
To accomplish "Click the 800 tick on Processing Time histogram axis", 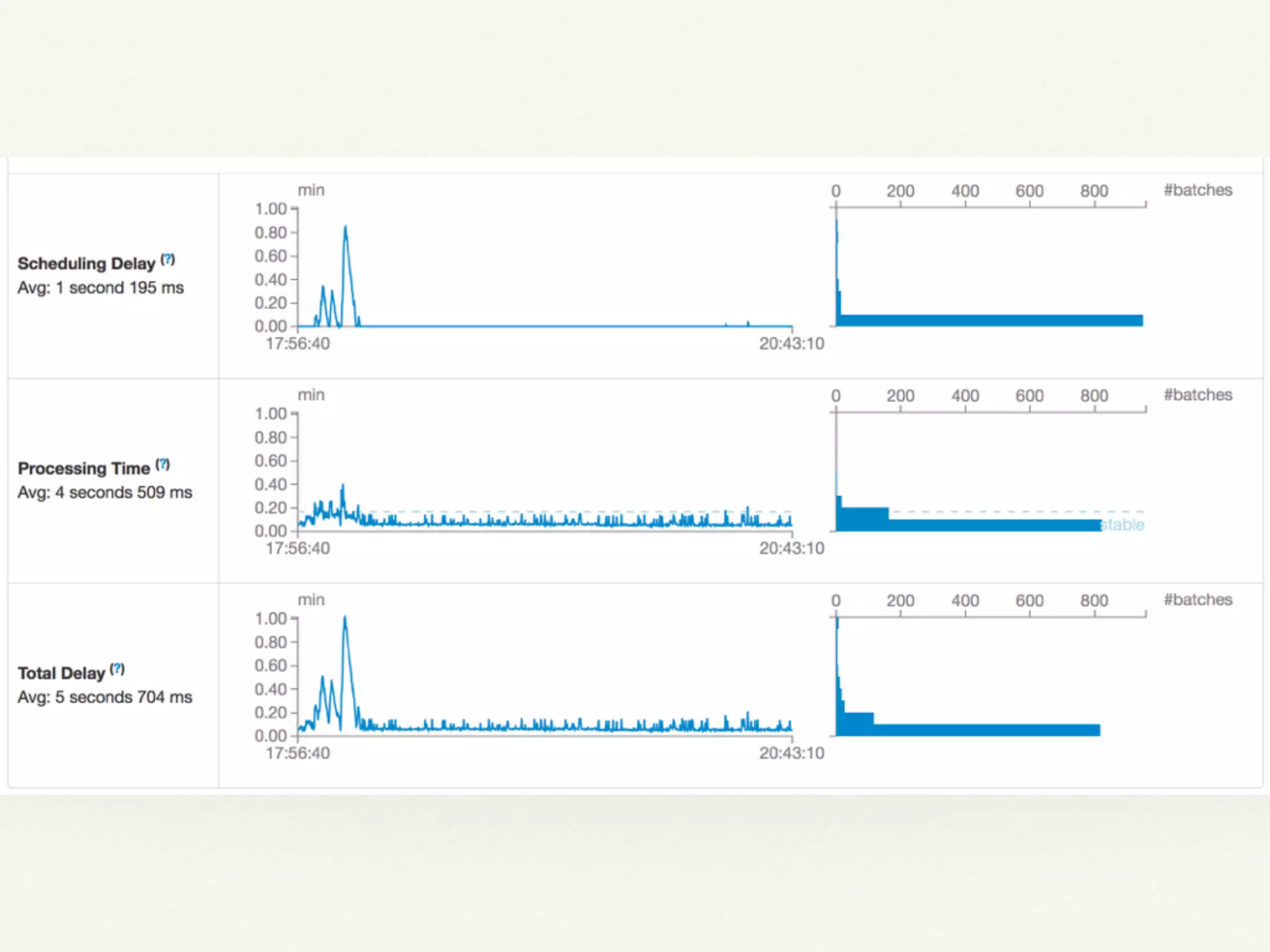I will pyautogui.click(x=1094, y=396).
